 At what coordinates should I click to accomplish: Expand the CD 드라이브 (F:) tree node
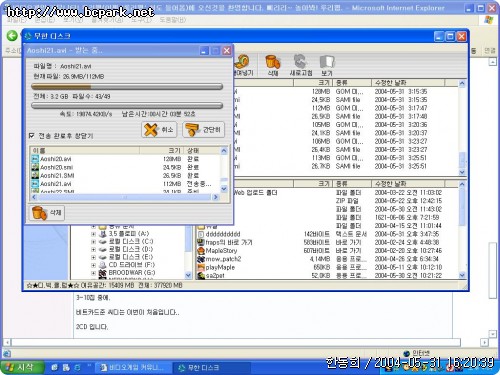pos(93,265)
